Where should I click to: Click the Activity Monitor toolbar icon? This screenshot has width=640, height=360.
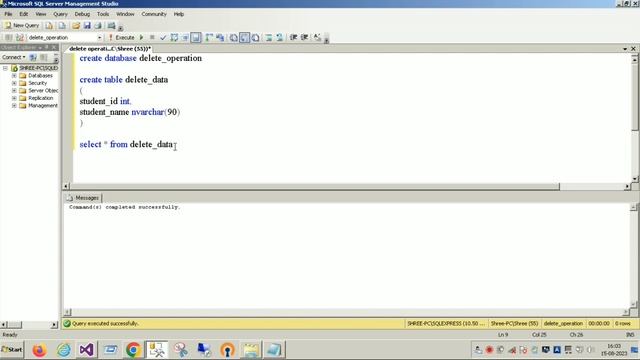(x=111, y=25)
